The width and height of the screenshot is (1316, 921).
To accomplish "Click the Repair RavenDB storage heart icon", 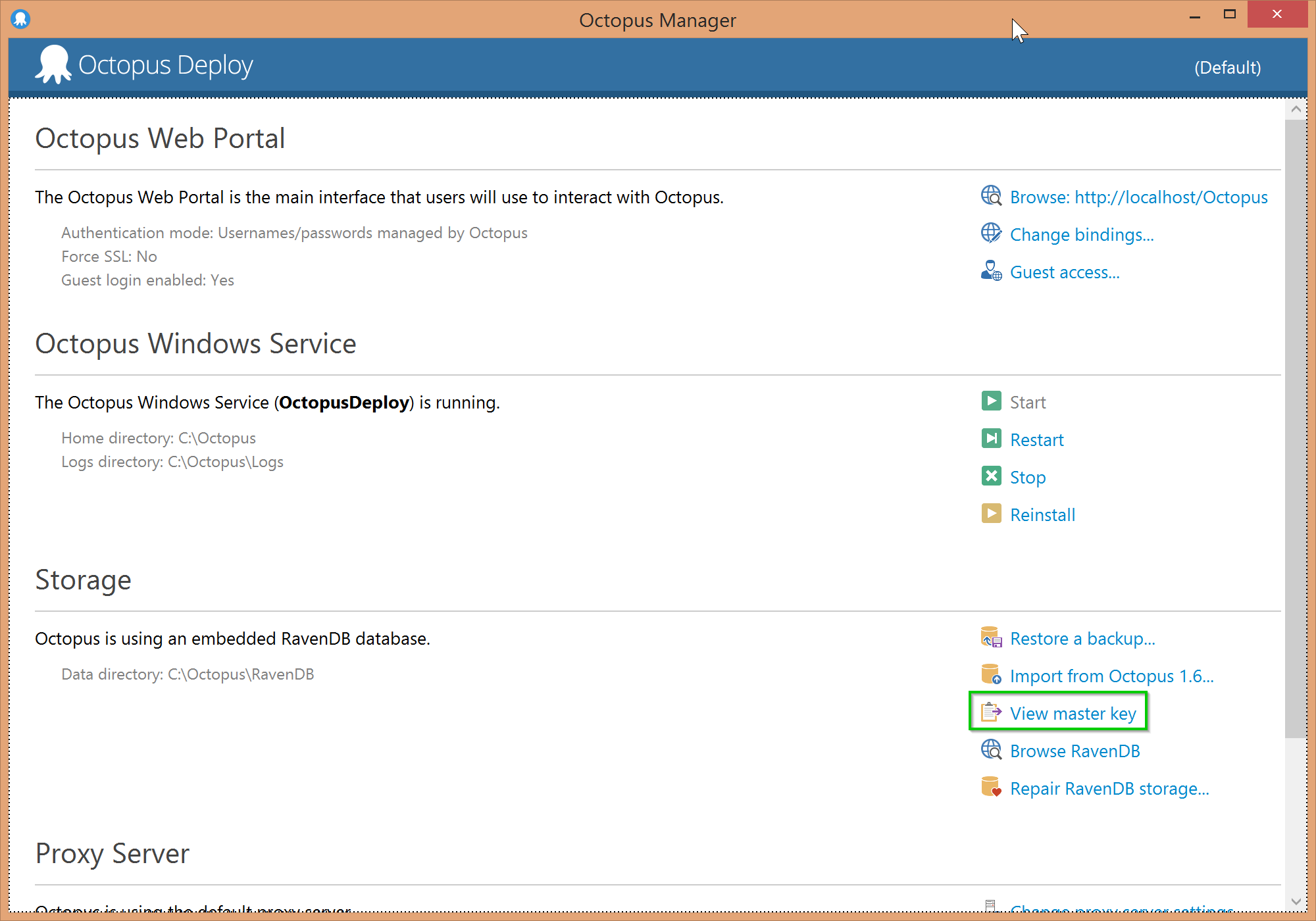I will click(x=991, y=787).
